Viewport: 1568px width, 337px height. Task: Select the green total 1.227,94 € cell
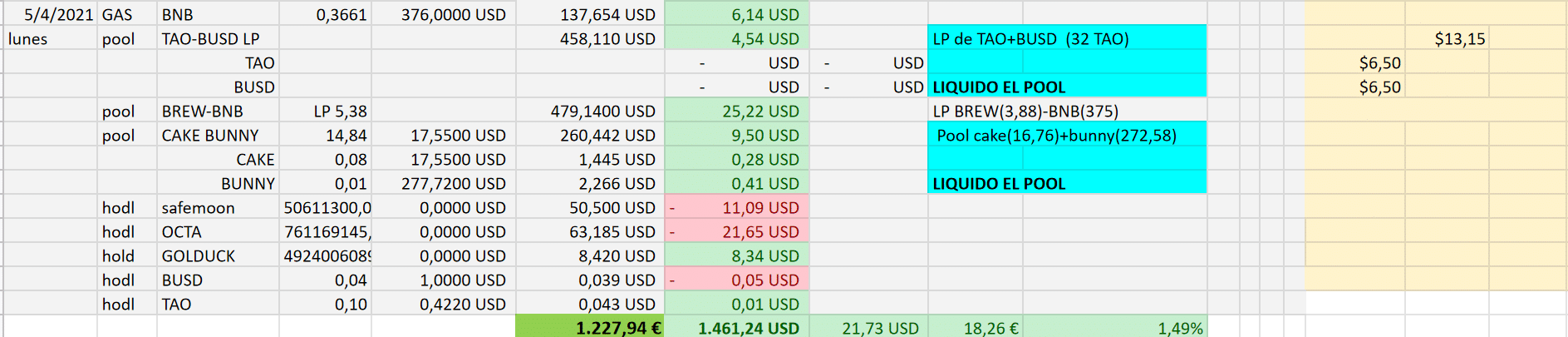coord(590,327)
